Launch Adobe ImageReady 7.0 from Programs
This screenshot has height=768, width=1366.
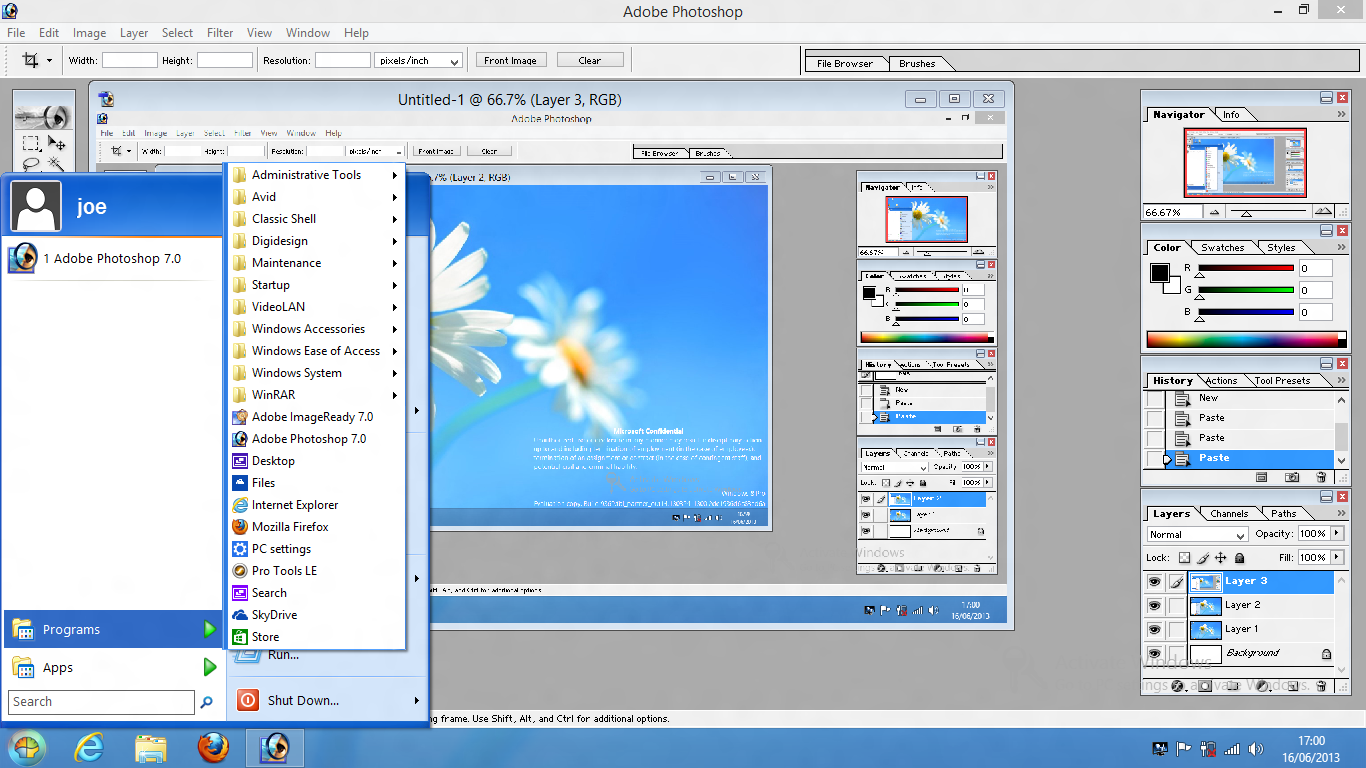click(316, 417)
